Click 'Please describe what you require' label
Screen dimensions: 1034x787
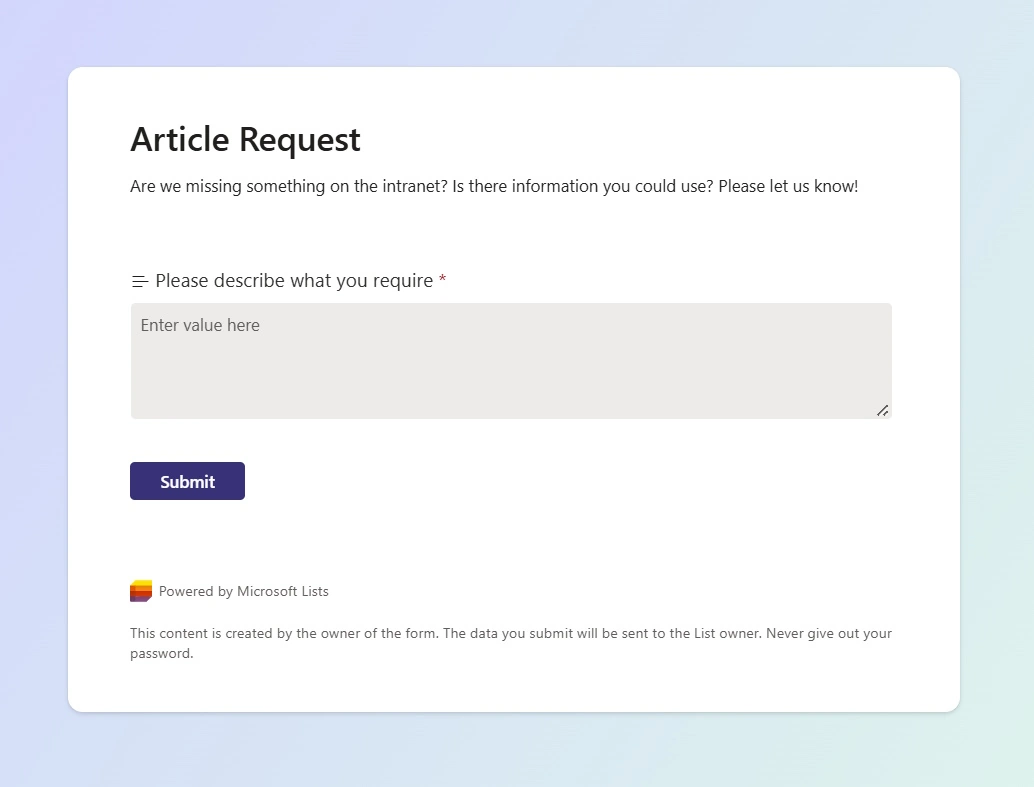coord(294,281)
